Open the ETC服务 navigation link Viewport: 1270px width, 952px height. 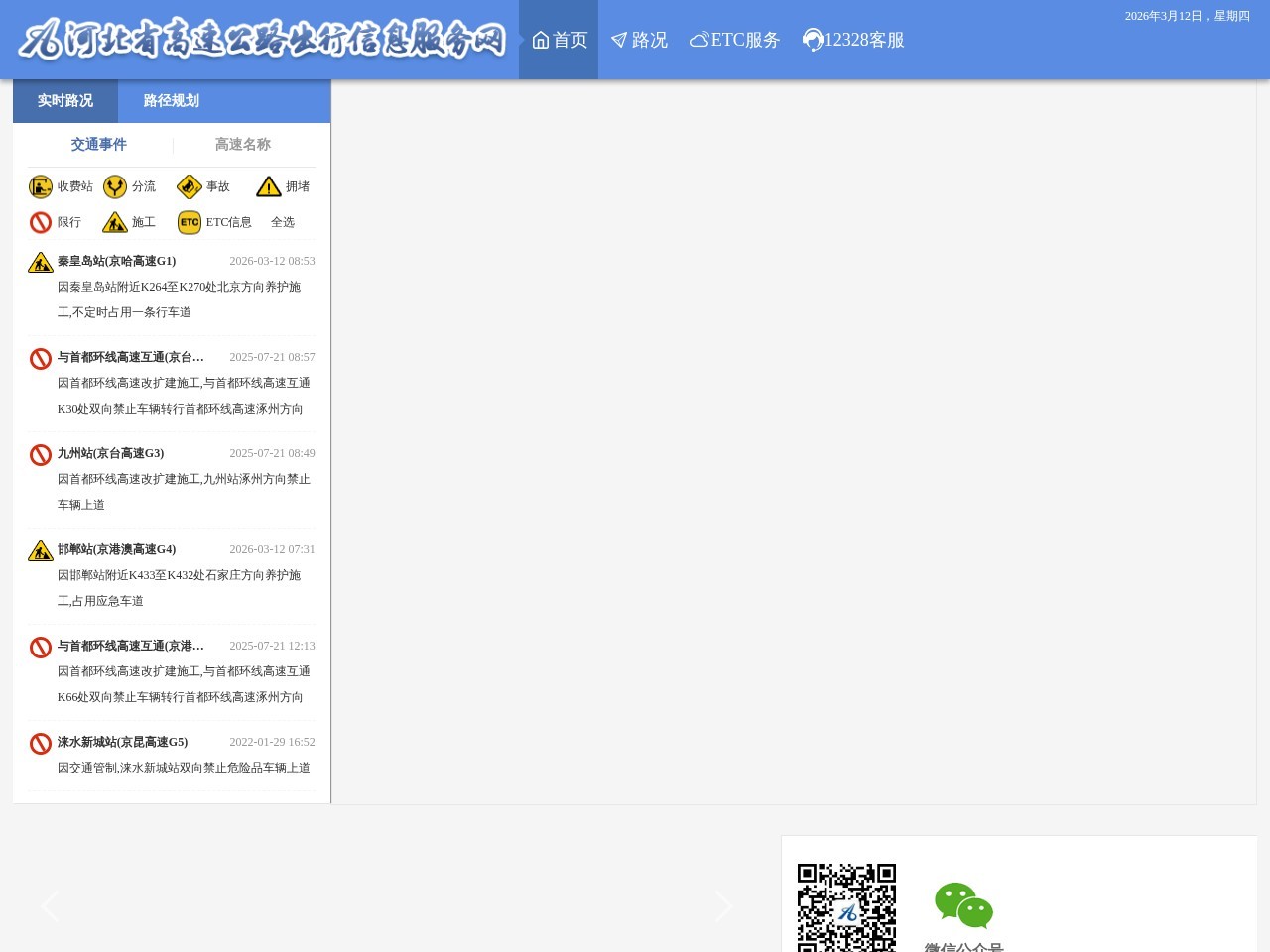(x=734, y=40)
